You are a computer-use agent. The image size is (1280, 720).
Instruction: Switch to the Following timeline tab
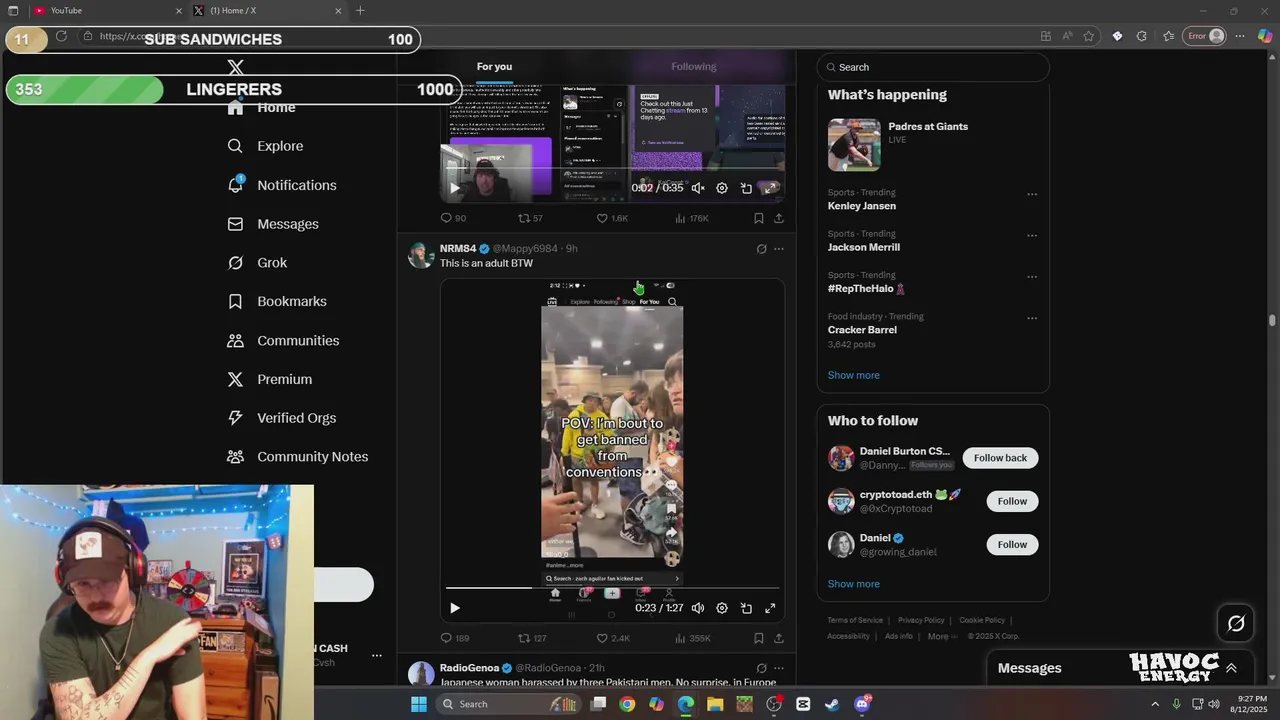coord(694,67)
